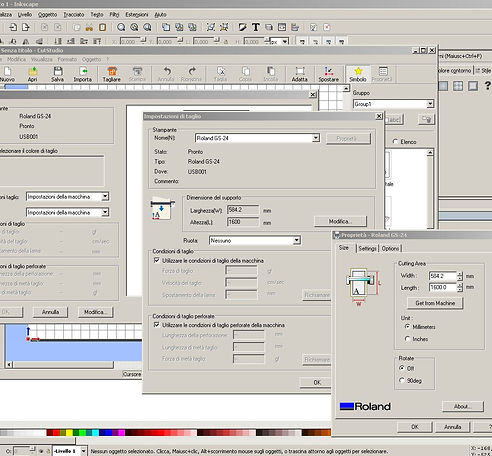Switch to Options tab in Proprietà dialog
Screen dimensions: 492x456
coord(390,248)
